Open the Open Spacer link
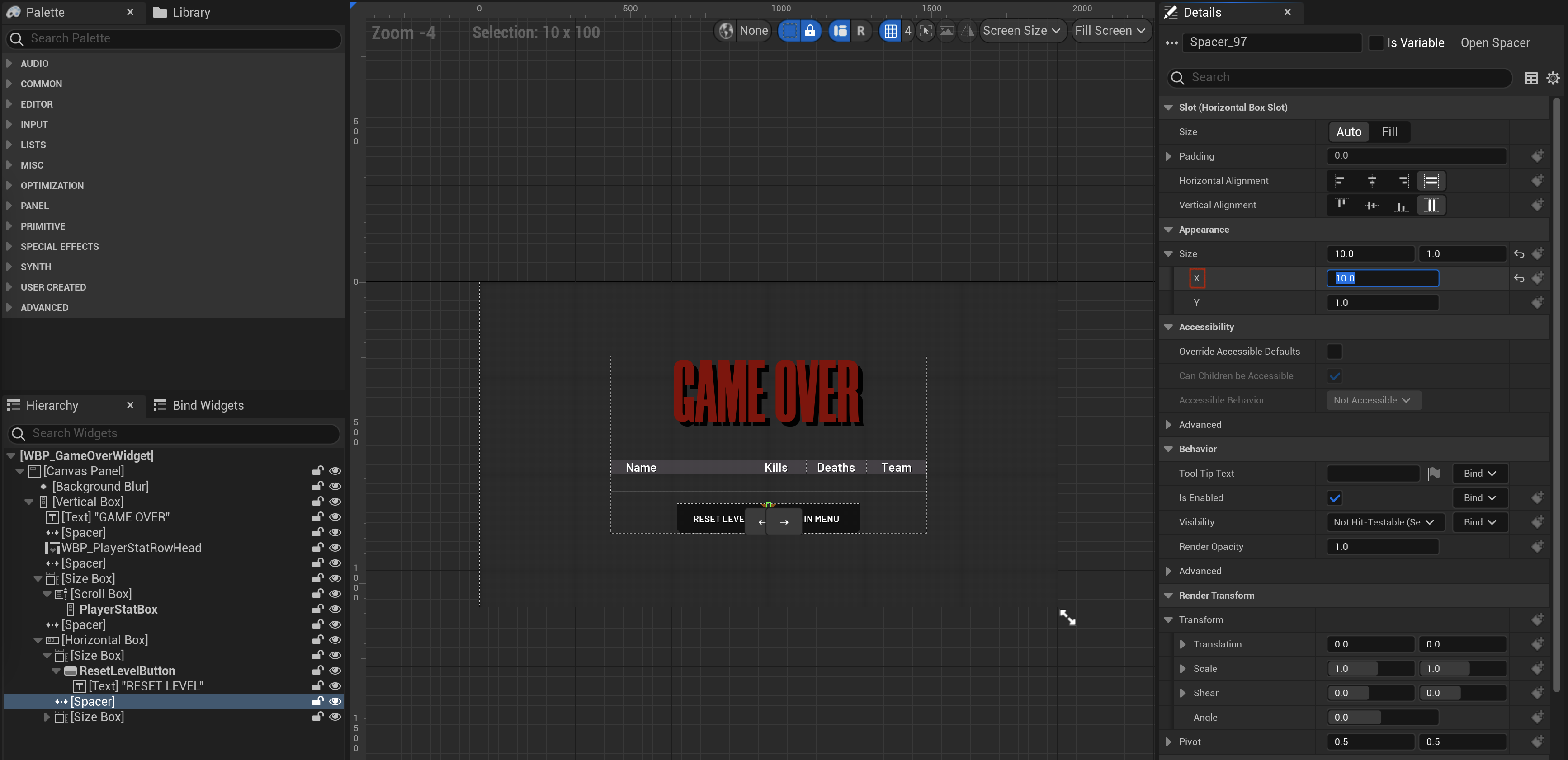Viewport: 1568px width, 760px height. (1494, 42)
